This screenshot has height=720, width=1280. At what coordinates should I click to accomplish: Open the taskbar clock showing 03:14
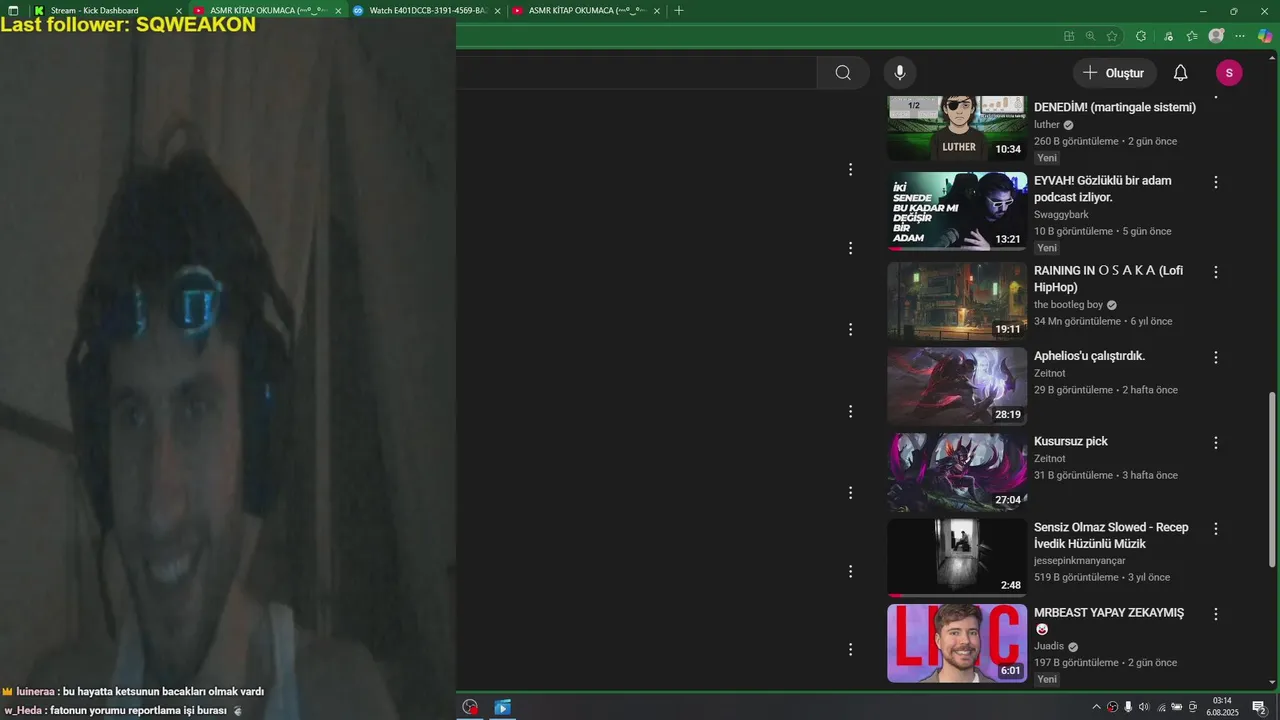(1224, 707)
